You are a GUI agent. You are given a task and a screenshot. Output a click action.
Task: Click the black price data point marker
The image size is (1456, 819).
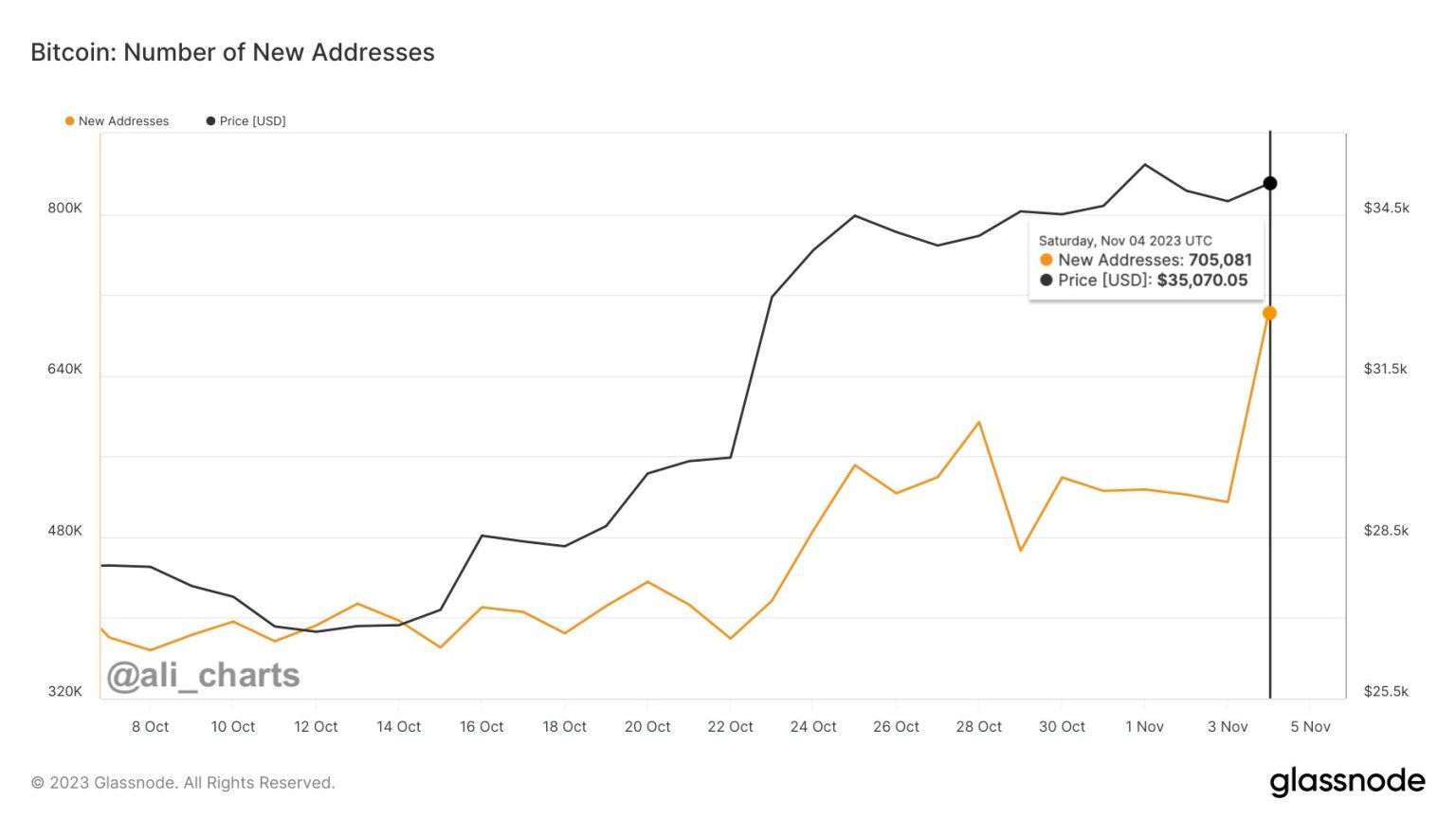pos(1270,182)
